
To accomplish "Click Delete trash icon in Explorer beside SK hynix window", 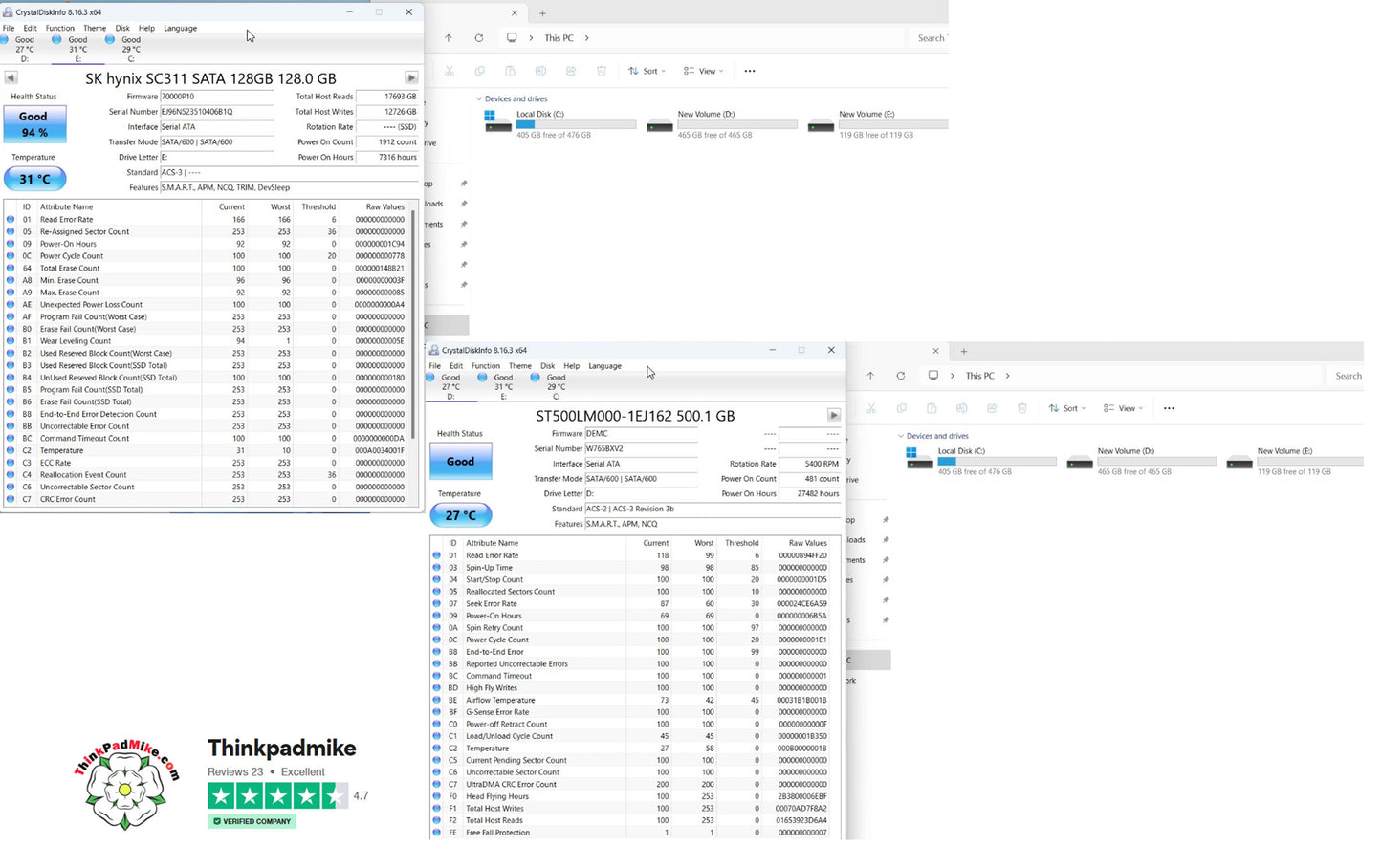I will point(602,71).
